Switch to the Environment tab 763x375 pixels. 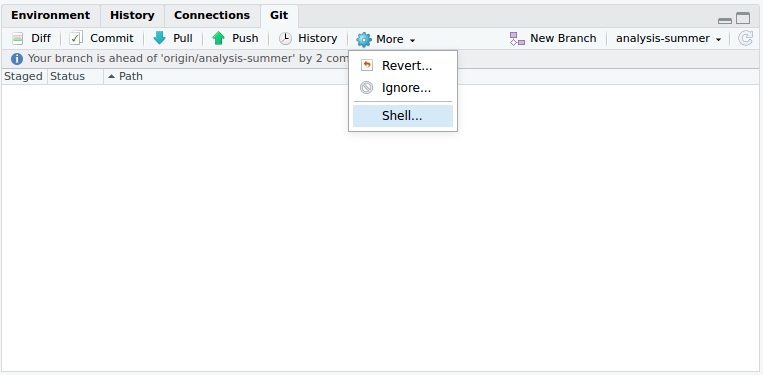(51, 16)
